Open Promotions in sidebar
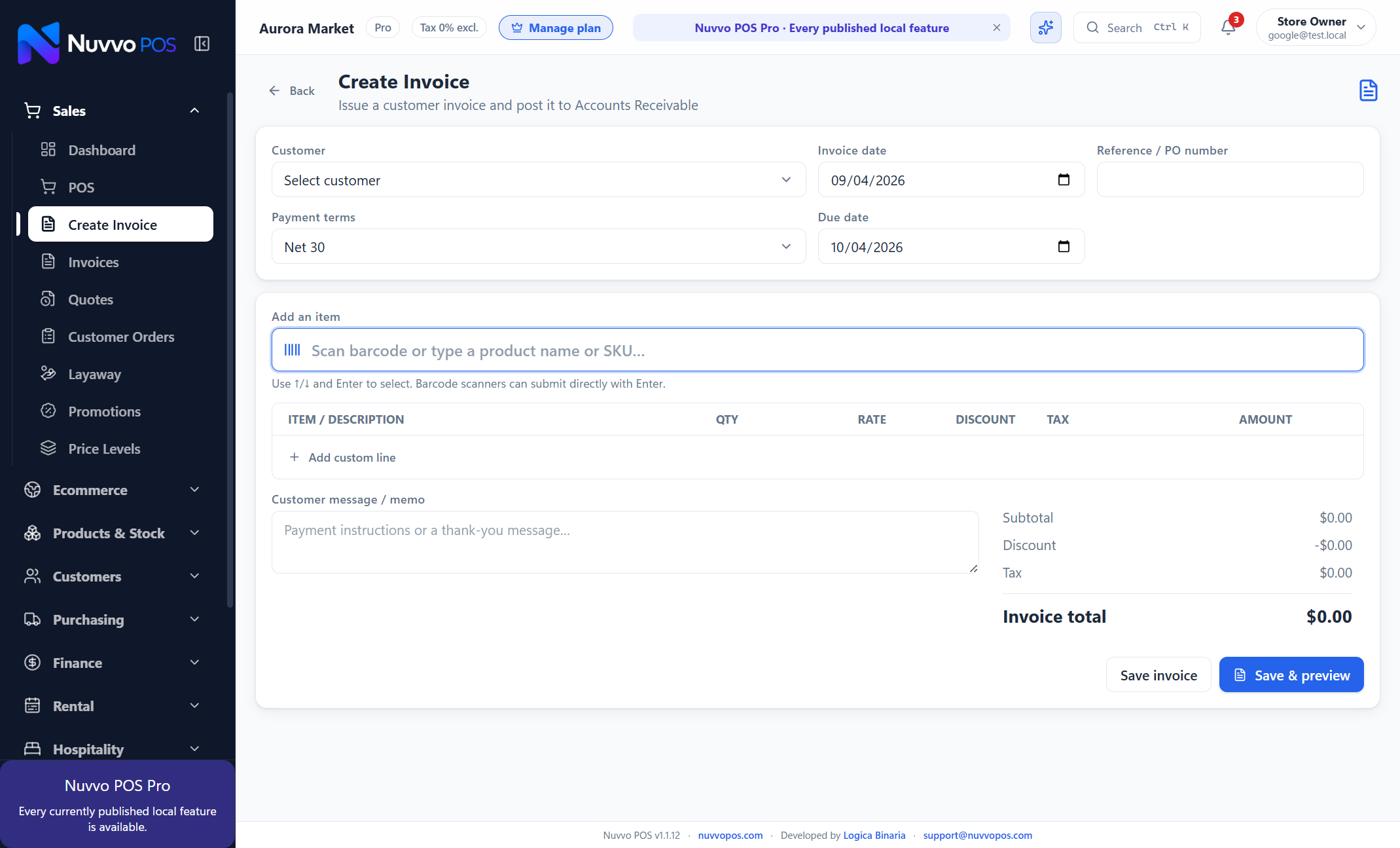 (x=120, y=411)
